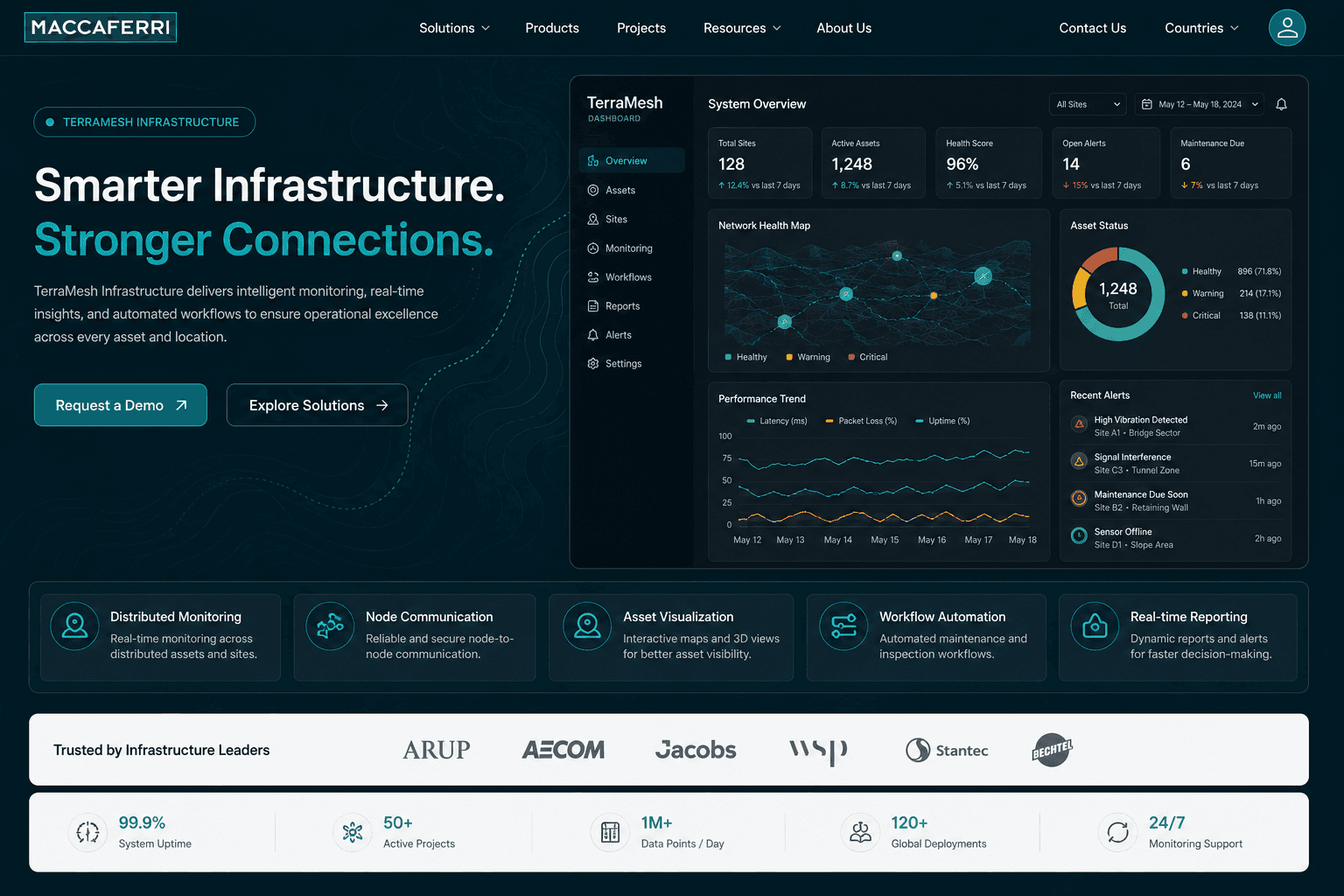Image resolution: width=1344 pixels, height=896 pixels.
Task: Click the Distributed Monitoring feature icon
Action: 74,626
